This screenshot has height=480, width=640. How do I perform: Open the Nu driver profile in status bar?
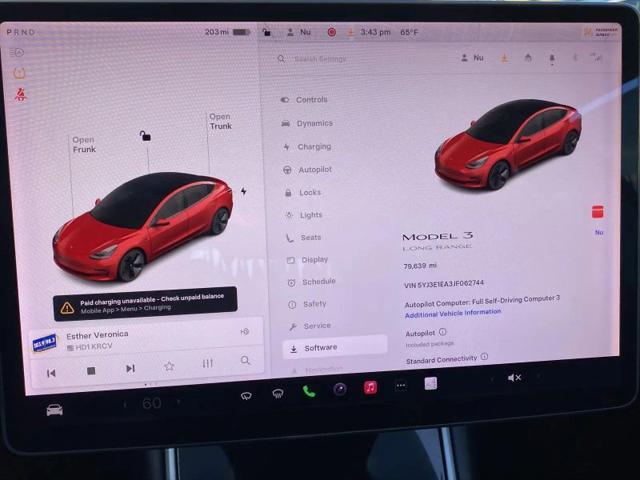click(299, 32)
